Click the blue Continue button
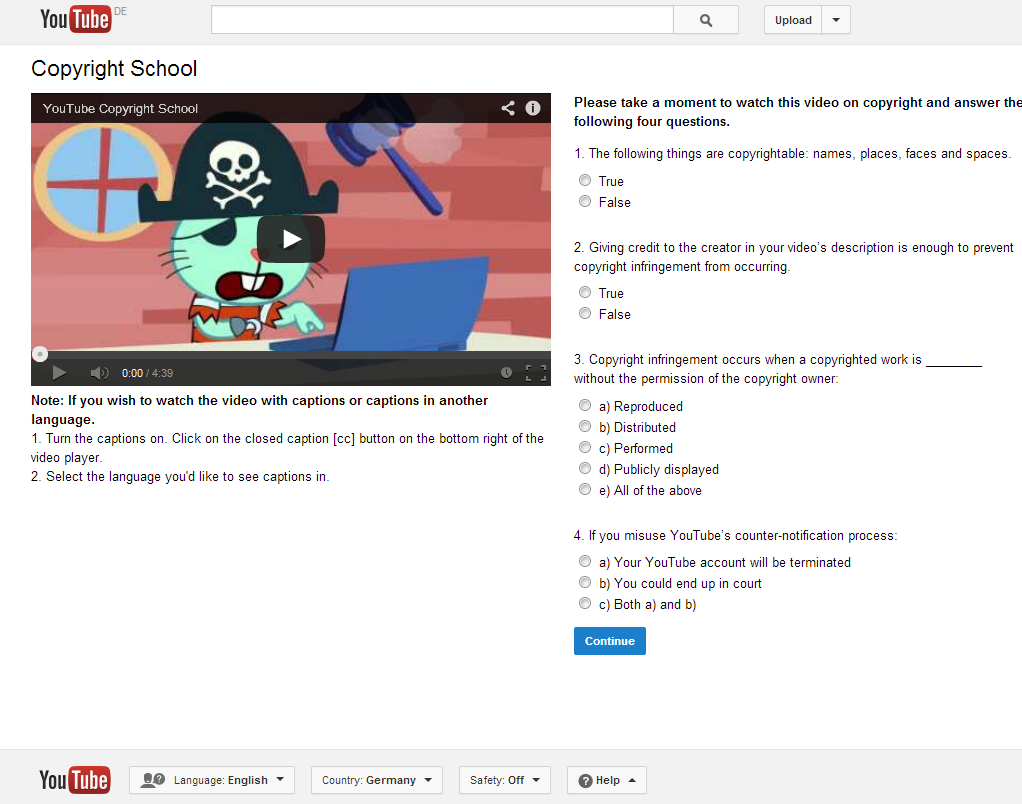This screenshot has height=804, width=1022. (x=609, y=641)
